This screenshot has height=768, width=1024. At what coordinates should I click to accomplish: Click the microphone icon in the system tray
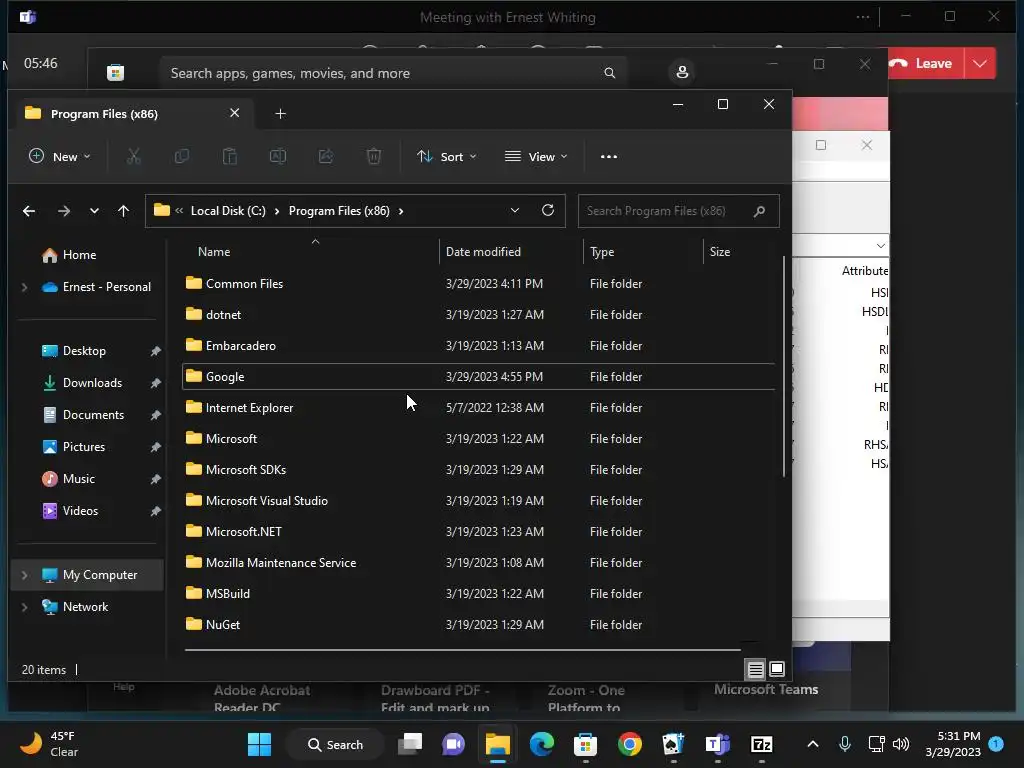coord(844,744)
